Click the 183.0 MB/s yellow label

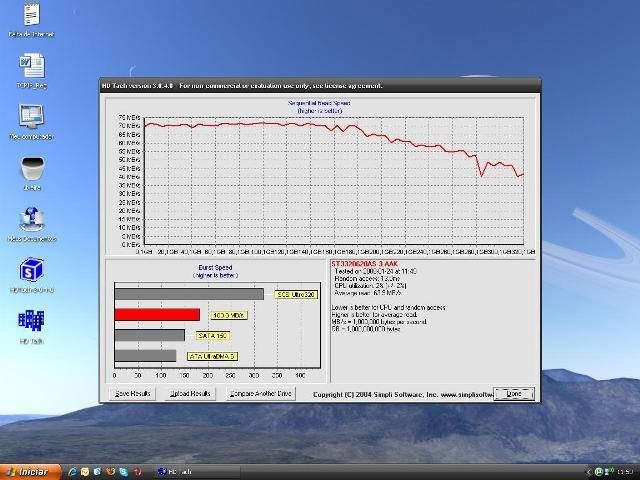tap(229, 316)
